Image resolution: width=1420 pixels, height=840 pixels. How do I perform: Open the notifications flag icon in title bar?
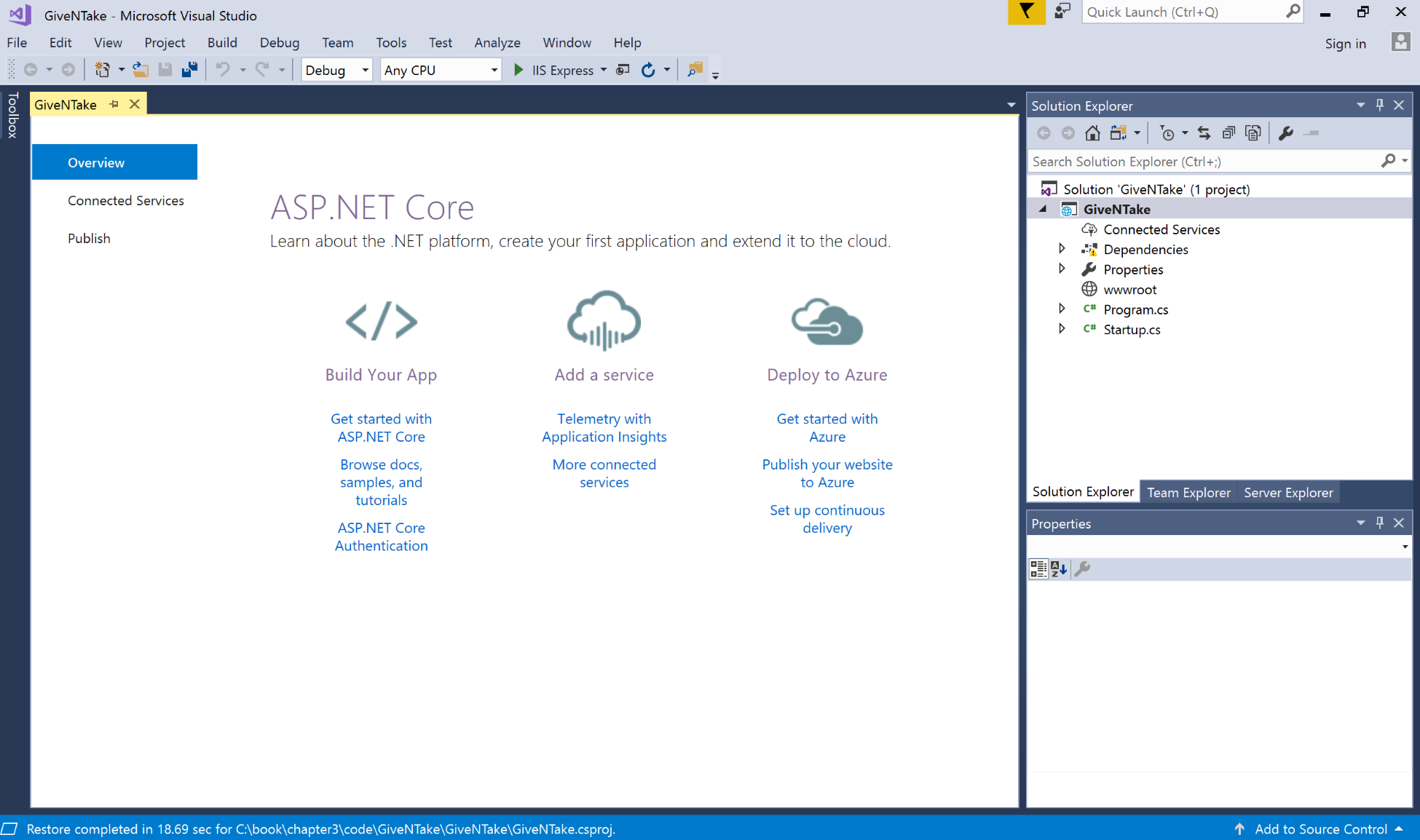tap(1026, 12)
